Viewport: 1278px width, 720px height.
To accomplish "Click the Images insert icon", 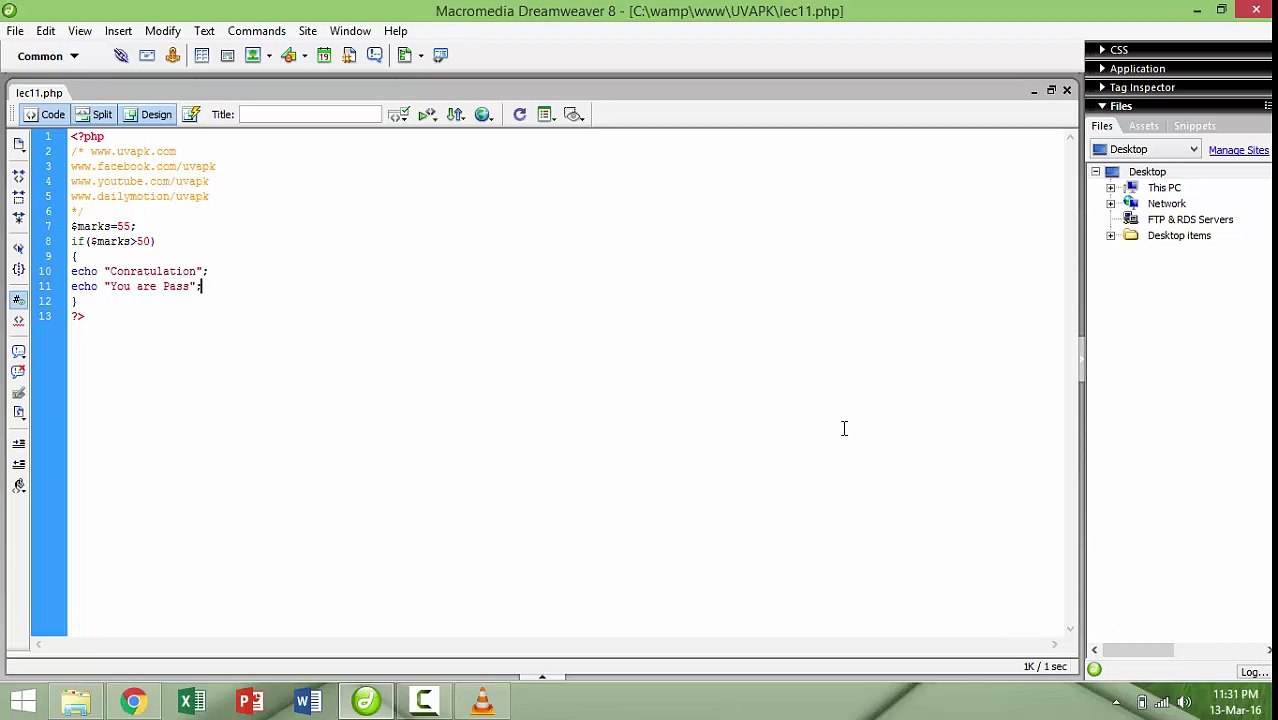I will tap(253, 56).
